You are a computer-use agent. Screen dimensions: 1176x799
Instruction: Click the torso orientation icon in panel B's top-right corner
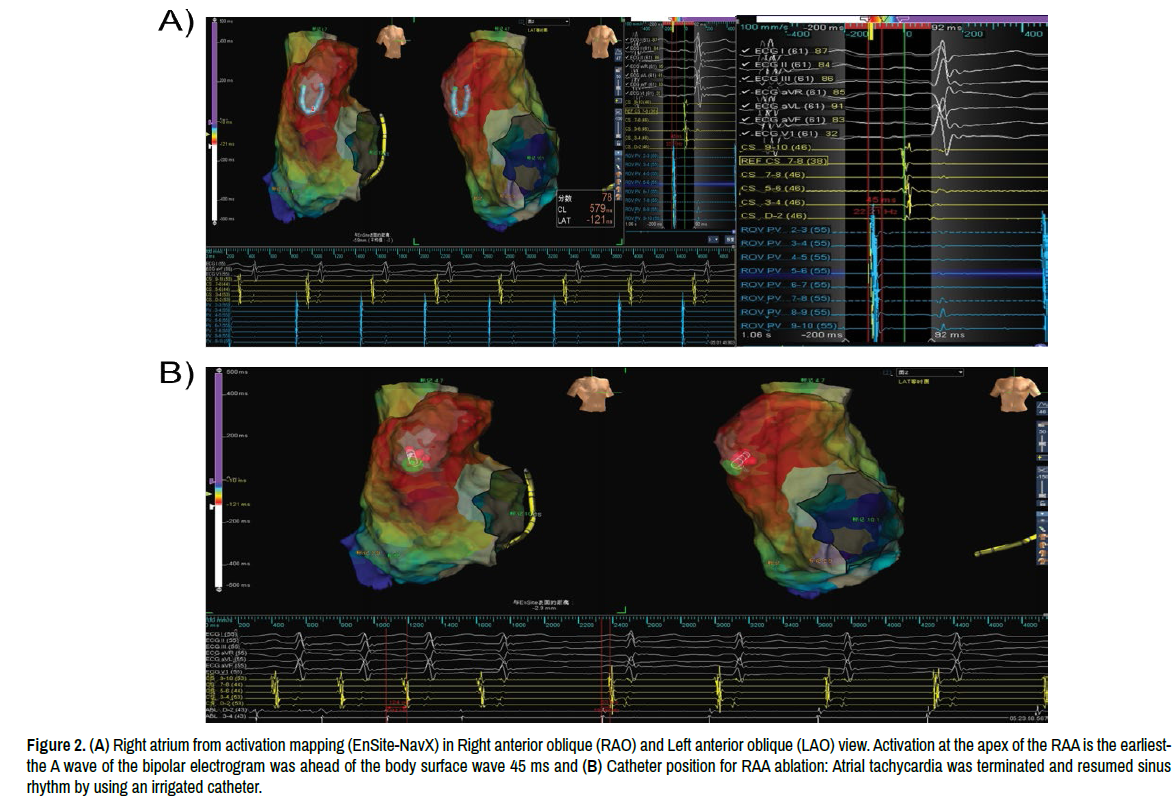click(1014, 394)
